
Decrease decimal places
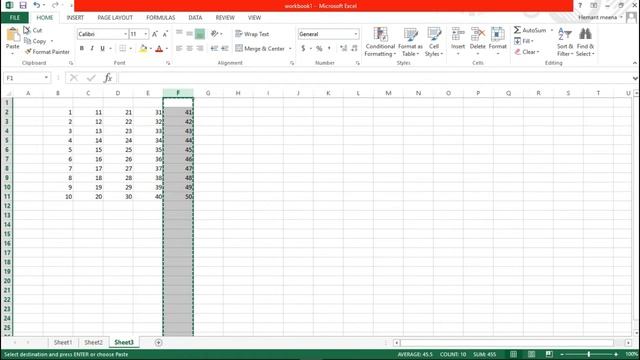pyautogui.click(x=354, y=49)
